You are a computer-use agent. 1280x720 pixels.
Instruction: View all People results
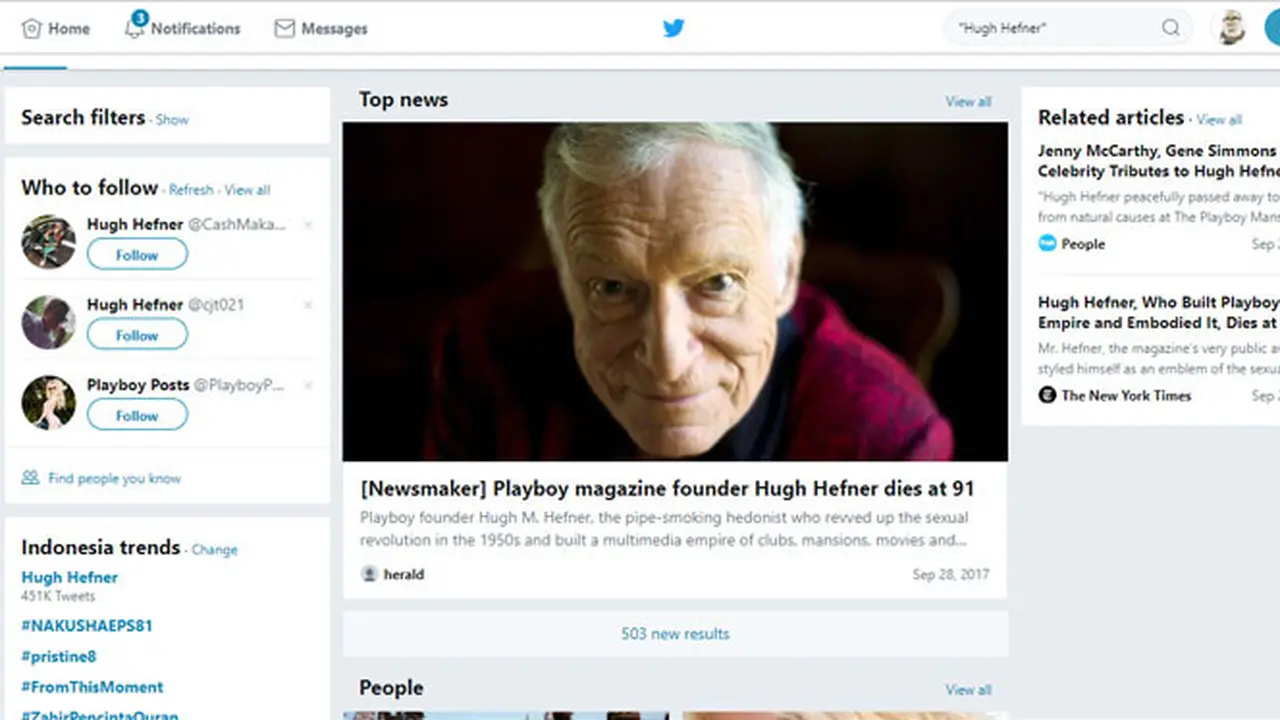point(968,690)
